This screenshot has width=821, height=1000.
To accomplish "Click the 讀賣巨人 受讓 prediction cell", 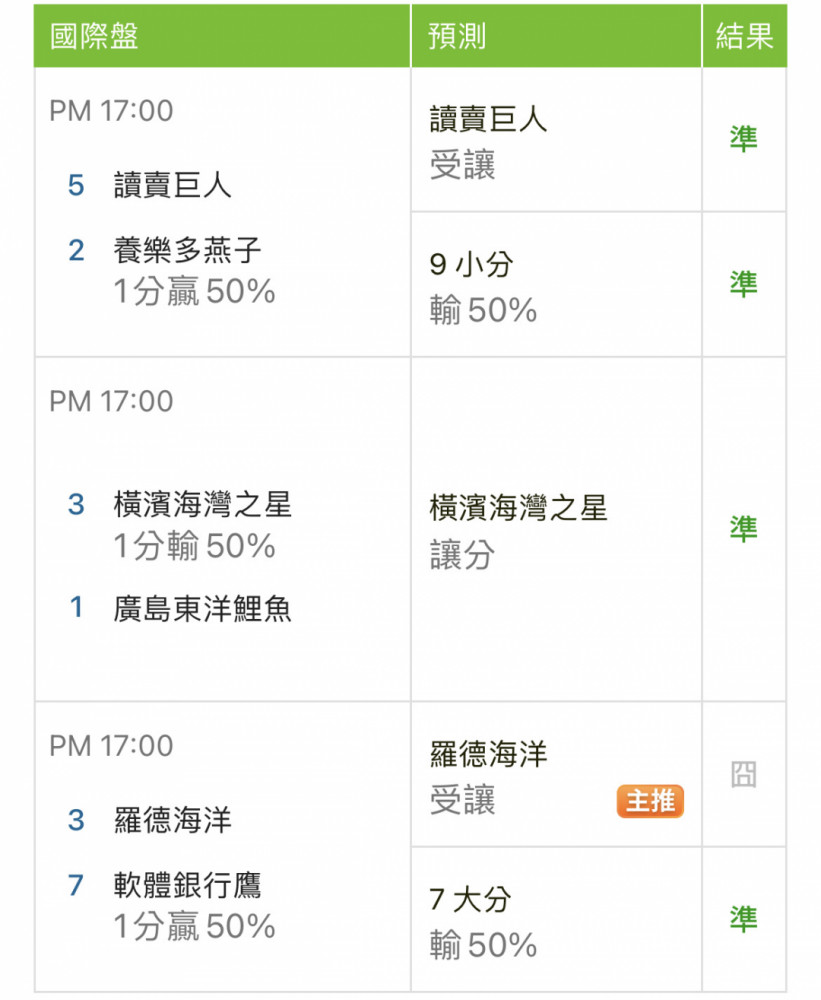I will (x=556, y=140).
